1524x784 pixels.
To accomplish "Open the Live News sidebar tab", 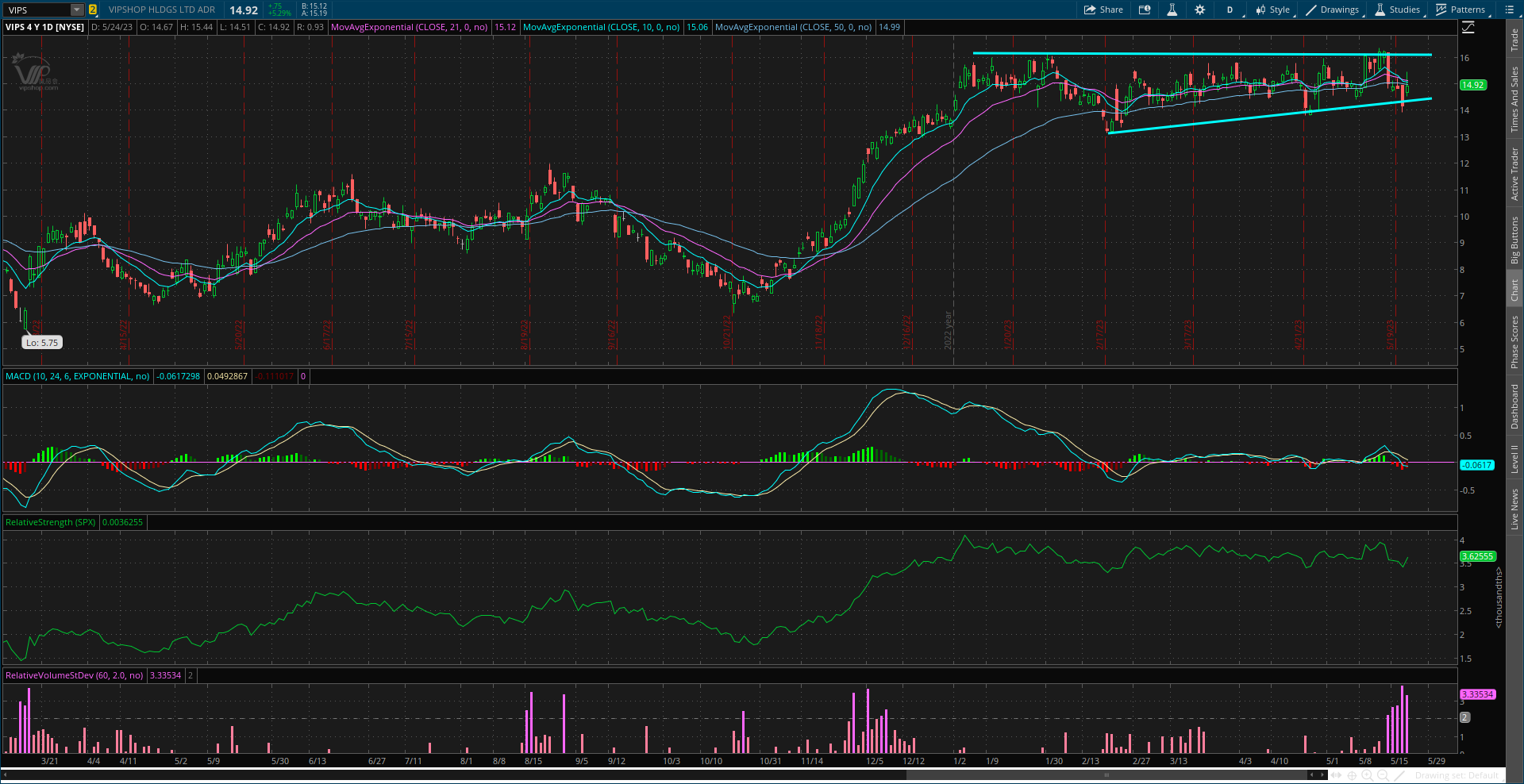I will pos(1514,509).
